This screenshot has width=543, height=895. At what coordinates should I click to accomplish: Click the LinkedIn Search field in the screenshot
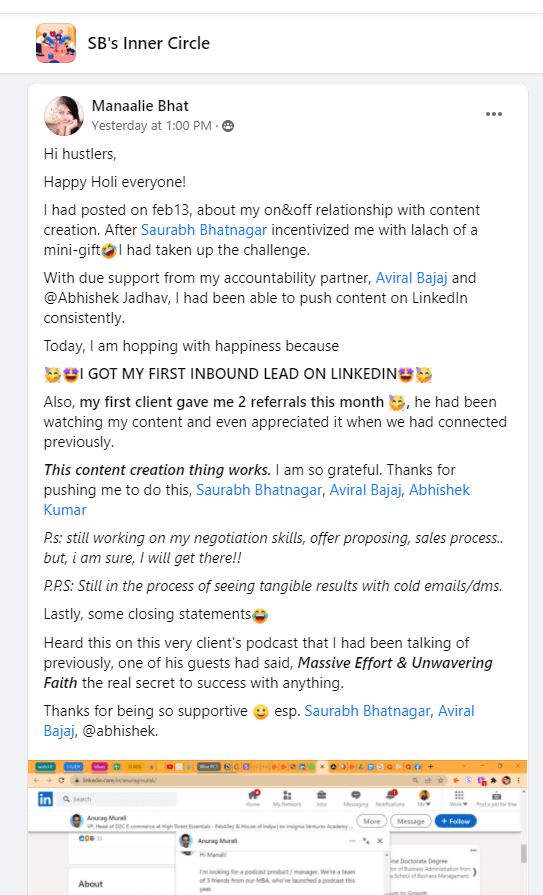(118, 799)
